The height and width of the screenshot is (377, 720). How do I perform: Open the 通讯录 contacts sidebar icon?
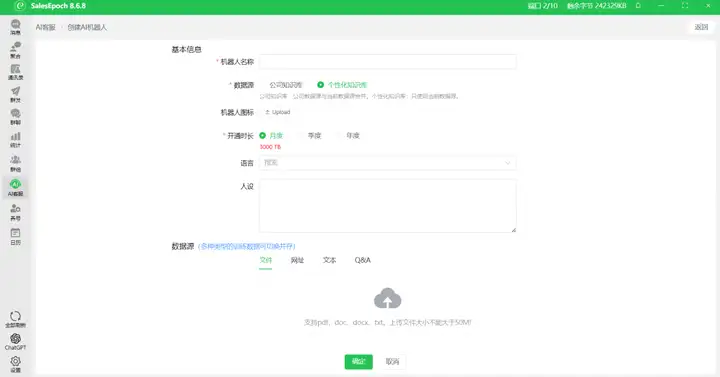[15, 72]
